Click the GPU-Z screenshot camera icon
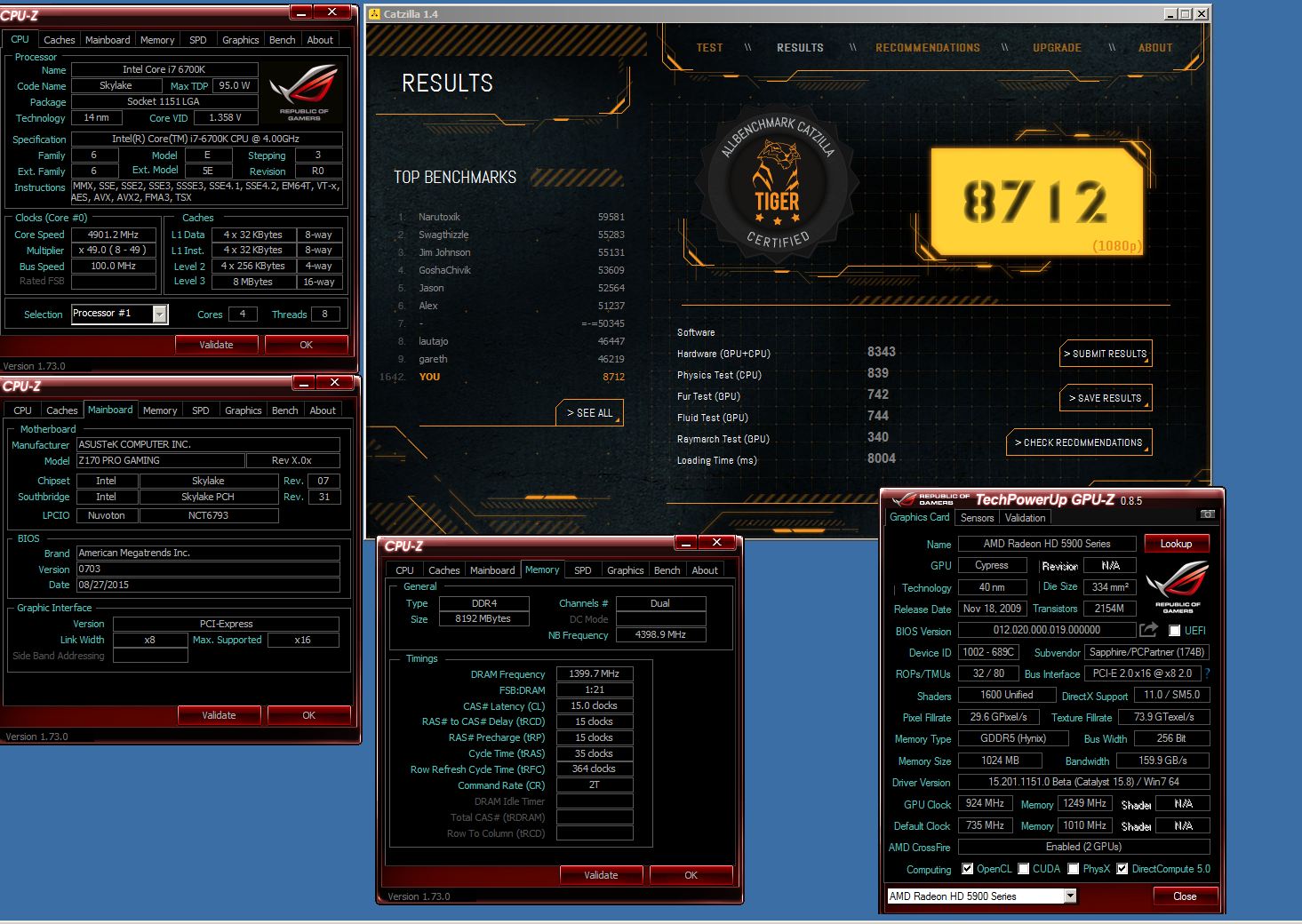Screen dimensions: 1302x924 coord(1208,514)
